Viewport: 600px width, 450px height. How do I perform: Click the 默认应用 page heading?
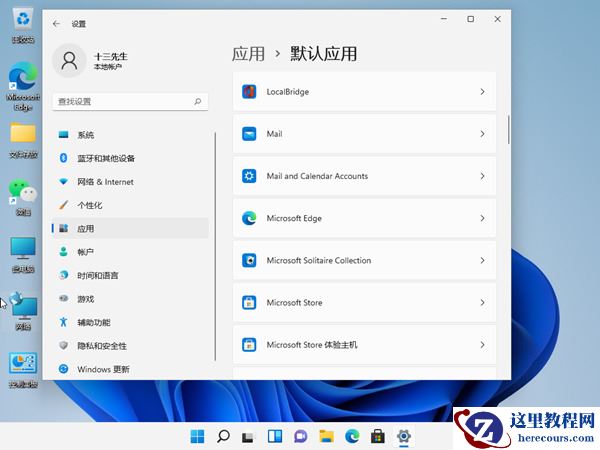click(323, 54)
